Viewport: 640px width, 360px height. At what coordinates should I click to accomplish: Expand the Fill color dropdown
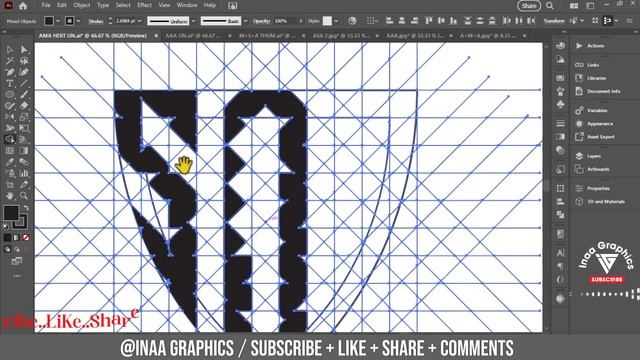58,21
